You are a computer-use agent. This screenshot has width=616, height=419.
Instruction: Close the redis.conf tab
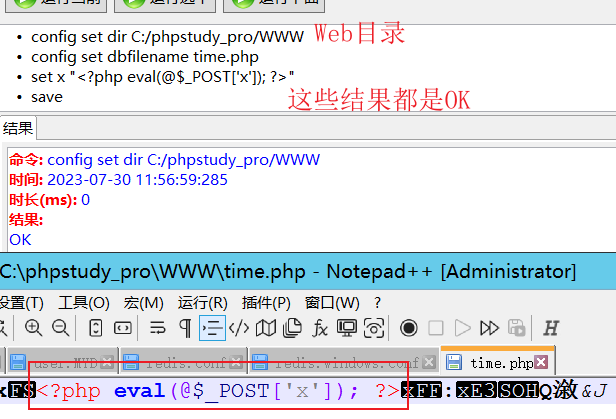point(236,362)
